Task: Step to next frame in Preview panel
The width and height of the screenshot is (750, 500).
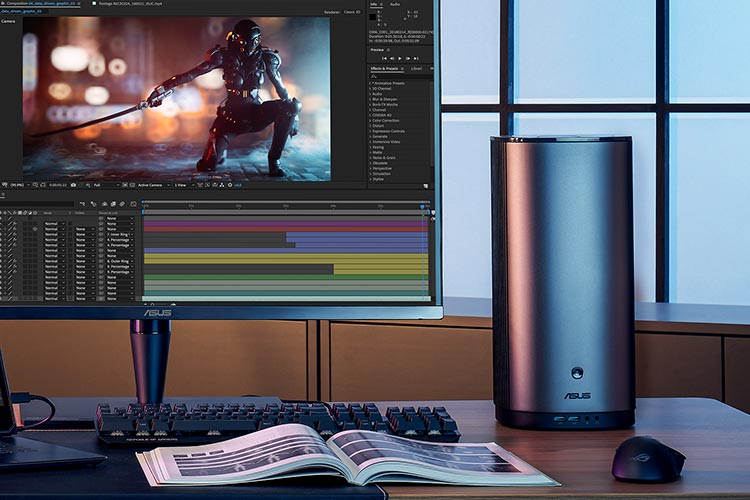Action: (x=409, y=58)
